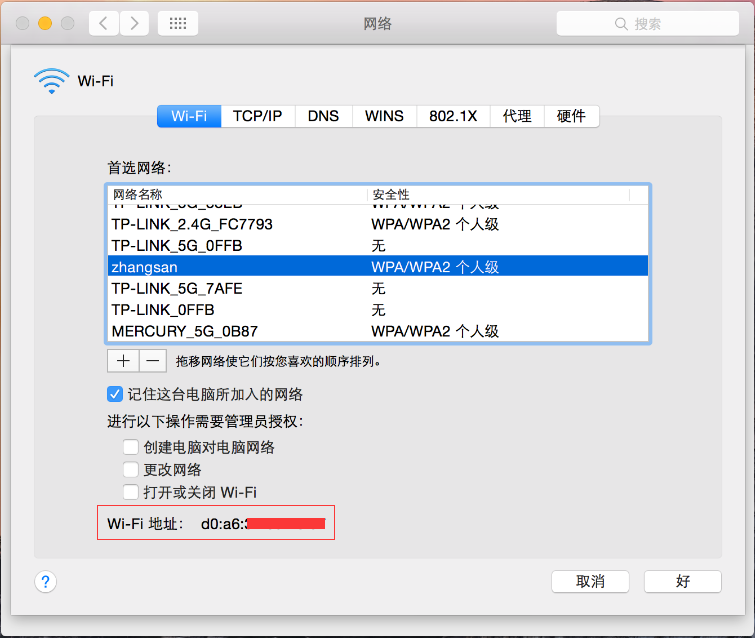Remove selected network with minus button

[152, 360]
